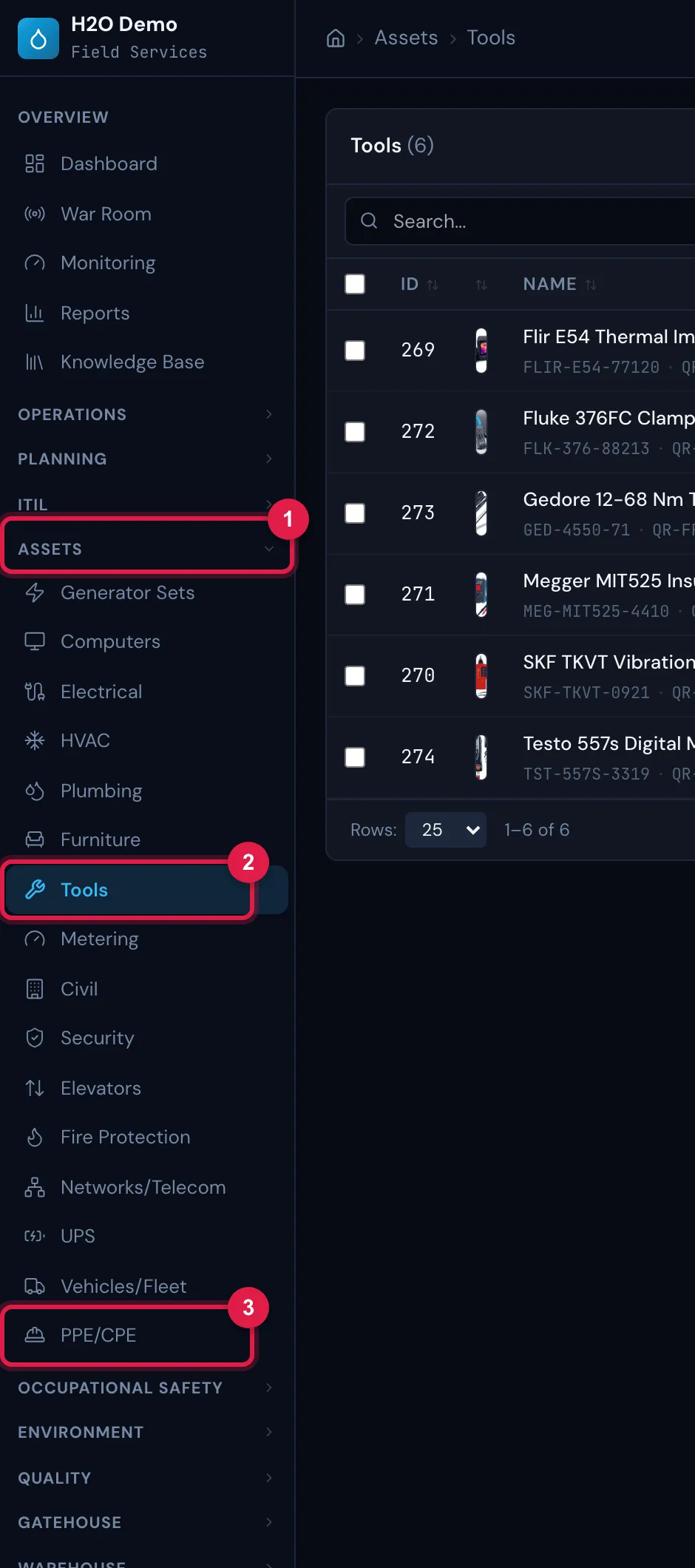Screen dimensions: 695x1568
Task: Open the Rows per page dropdown
Action: coord(446,830)
